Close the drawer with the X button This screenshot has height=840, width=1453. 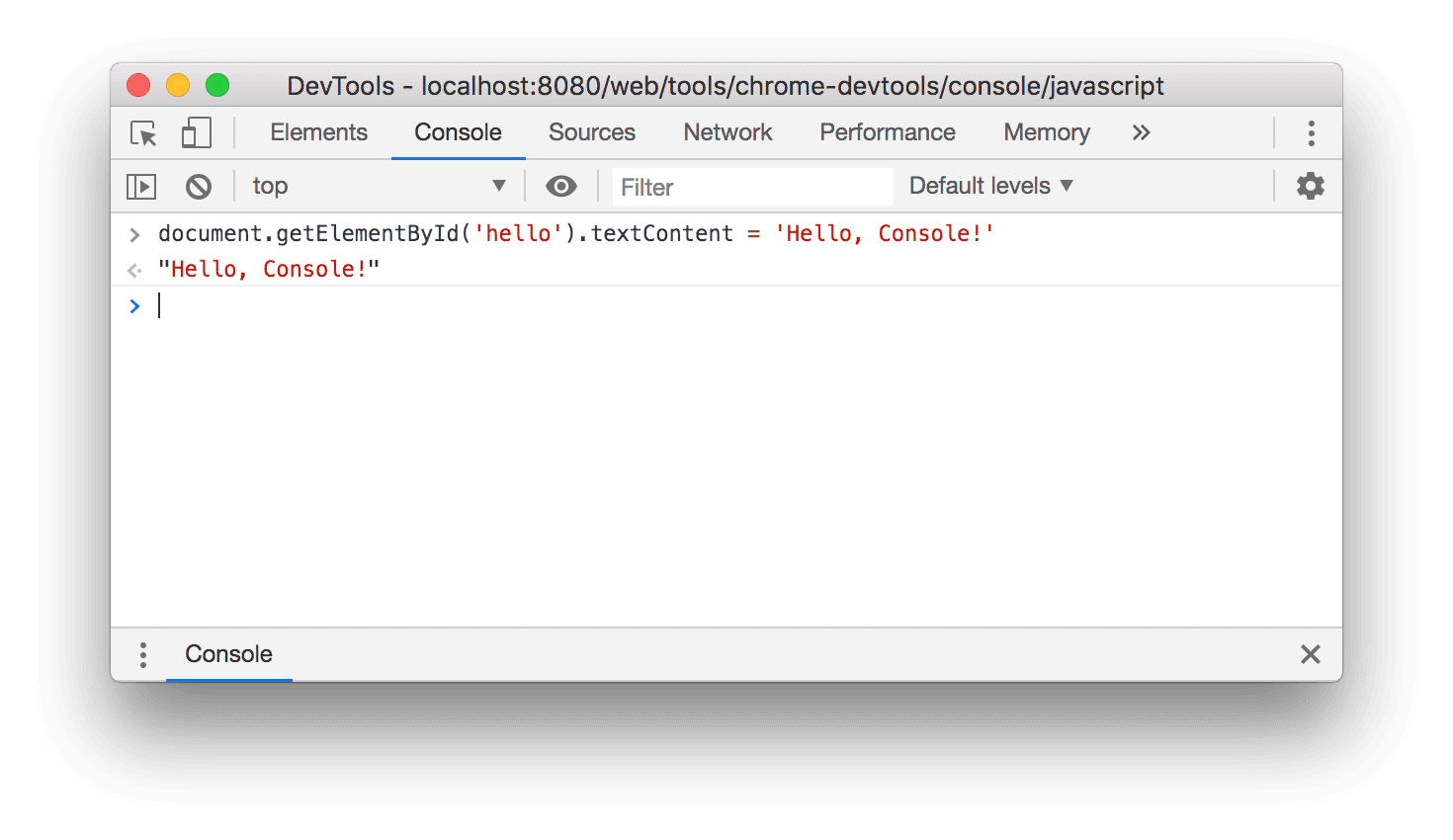tap(1311, 654)
